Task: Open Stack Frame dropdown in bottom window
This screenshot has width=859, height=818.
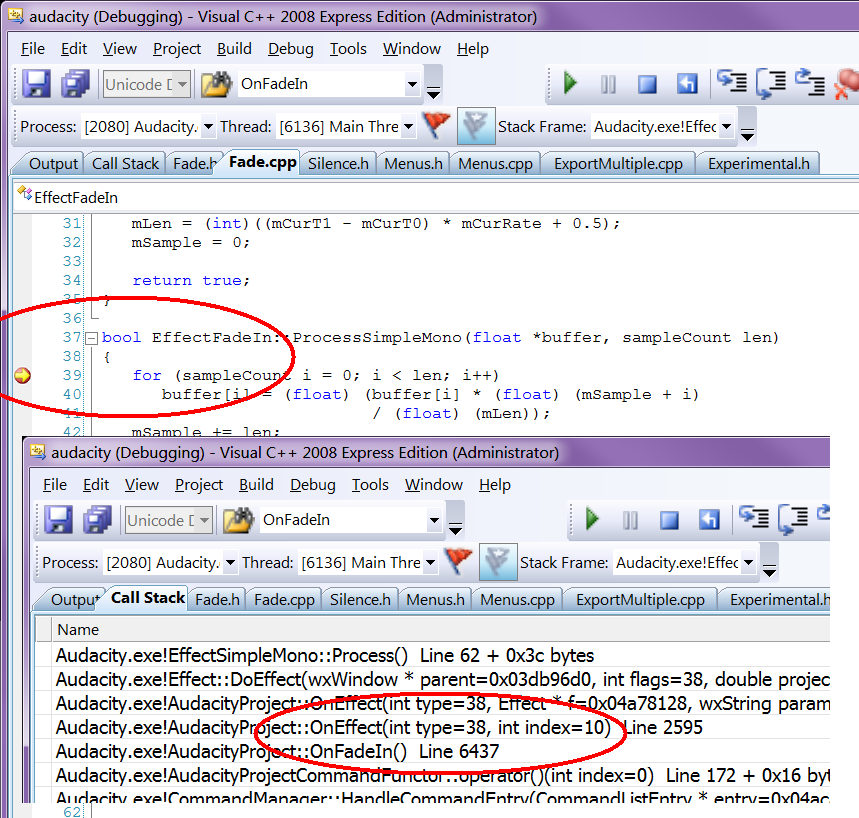Action: pyautogui.click(x=748, y=562)
